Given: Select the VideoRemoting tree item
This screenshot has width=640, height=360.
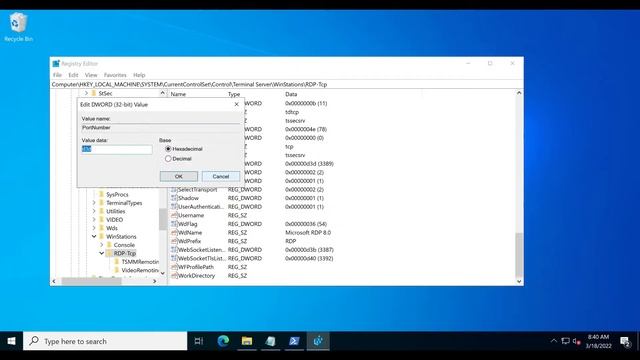Looking at the screenshot, I should tap(140, 270).
